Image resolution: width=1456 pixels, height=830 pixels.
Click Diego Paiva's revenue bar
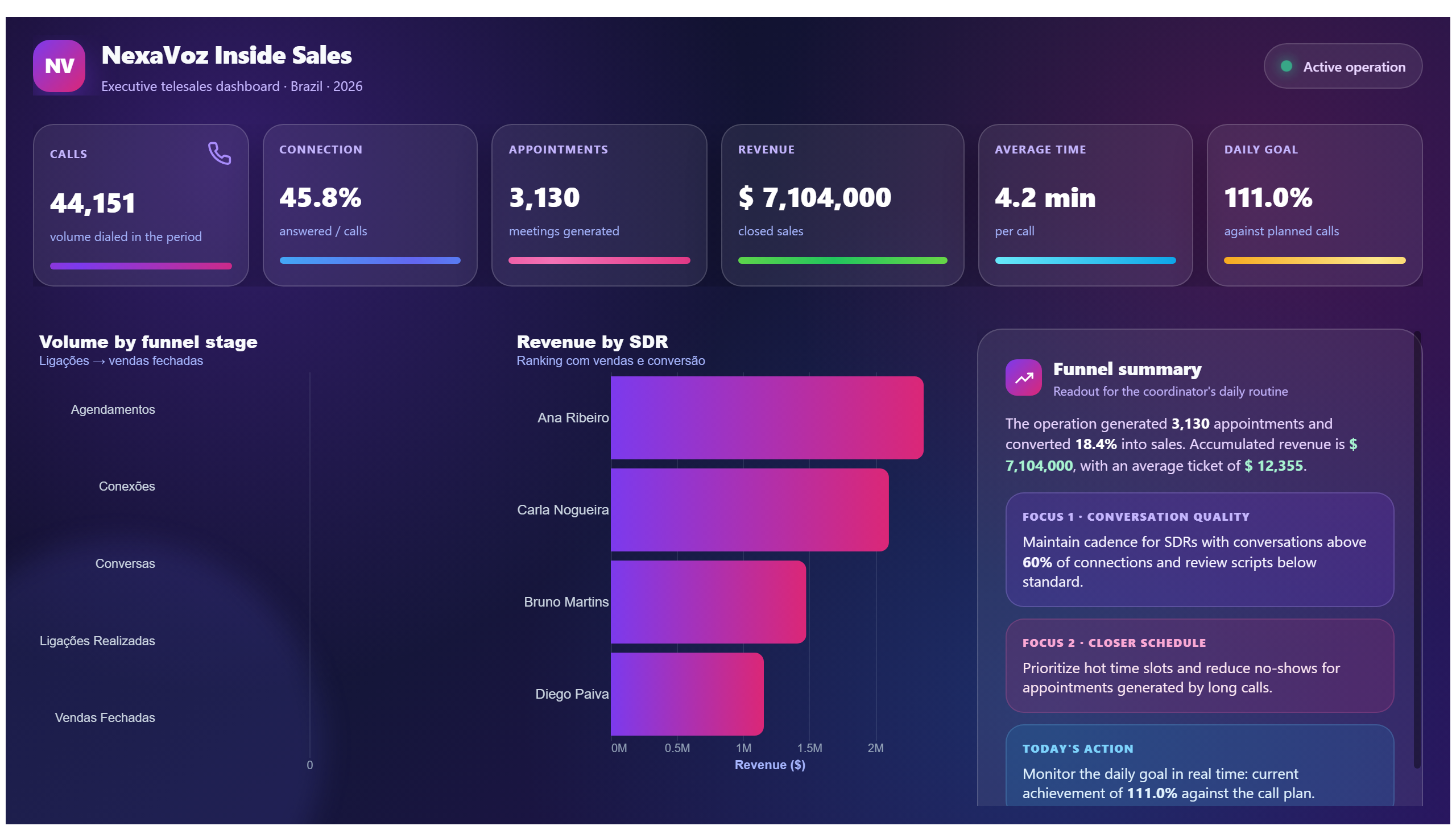[687, 694]
